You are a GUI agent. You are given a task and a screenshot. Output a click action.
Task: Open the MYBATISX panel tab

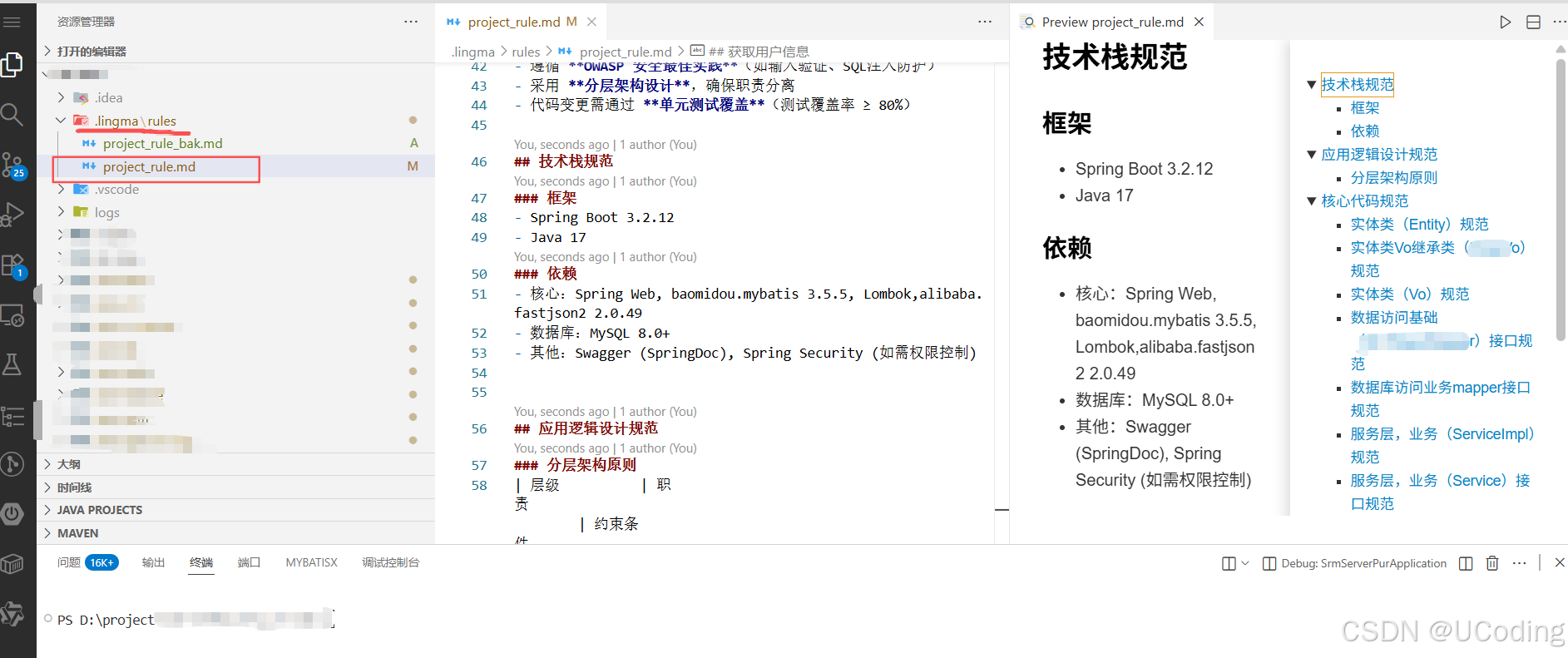click(312, 563)
